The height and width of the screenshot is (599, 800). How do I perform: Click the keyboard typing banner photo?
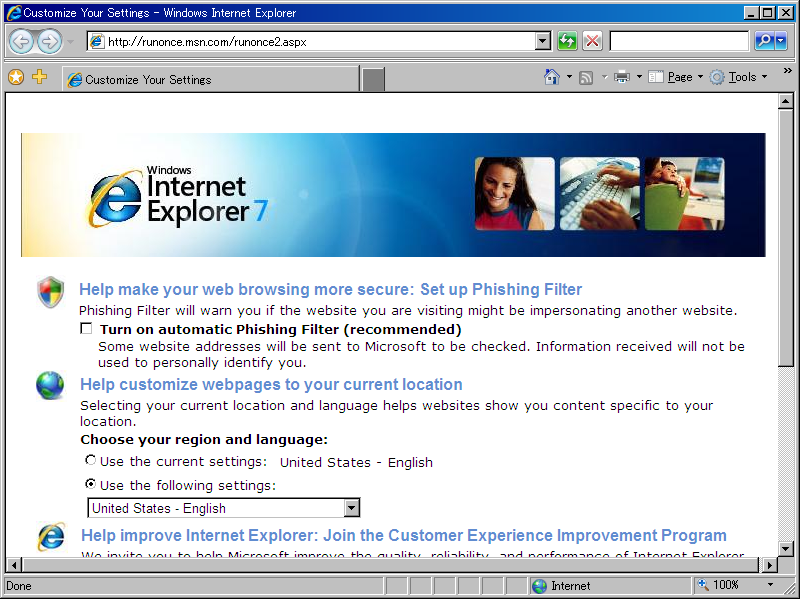click(599, 194)
